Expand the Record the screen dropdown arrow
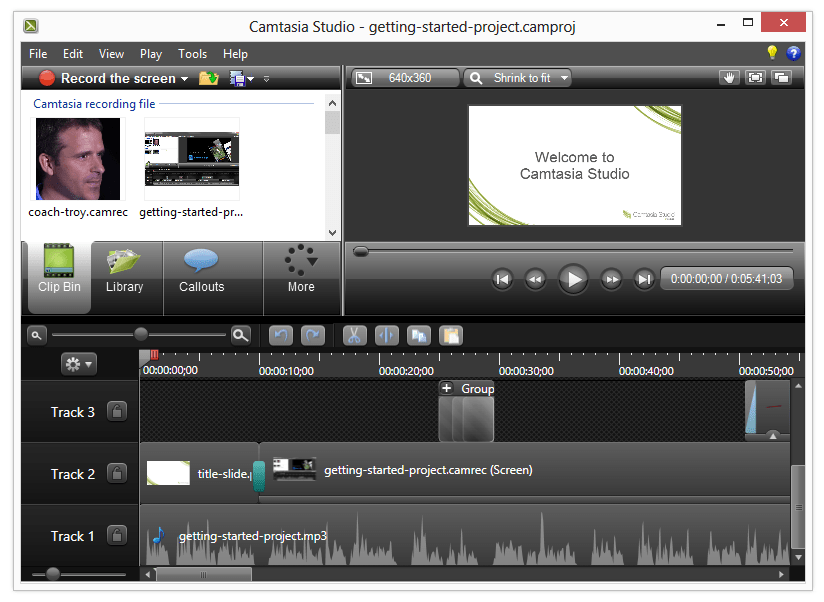The width and height of the screenshot is (824, 602). click(184, 79)
